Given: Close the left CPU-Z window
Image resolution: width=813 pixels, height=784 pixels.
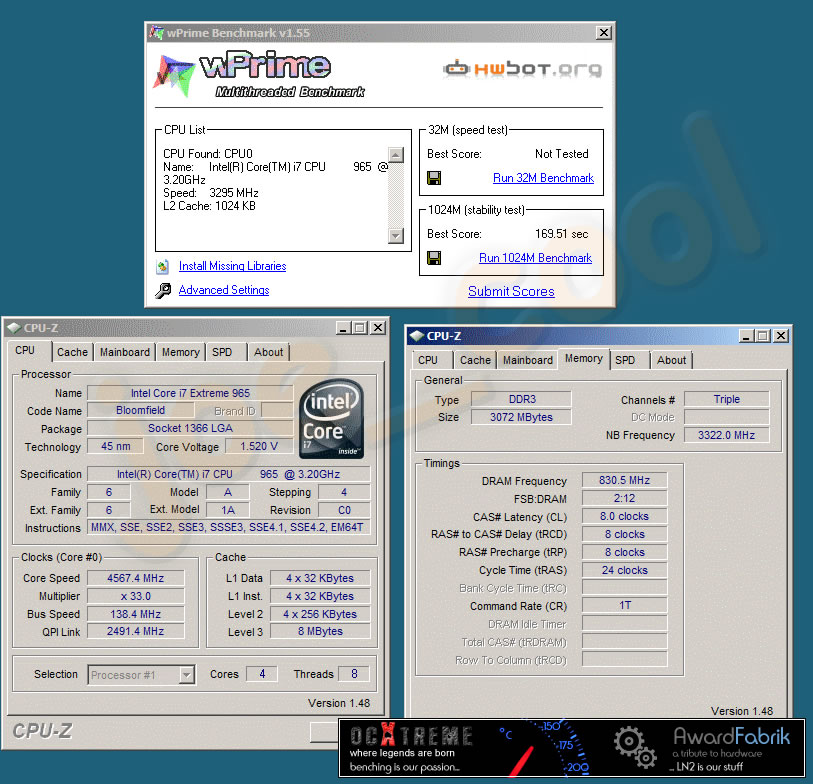Looking at the screenshot, I should point(379,328).
